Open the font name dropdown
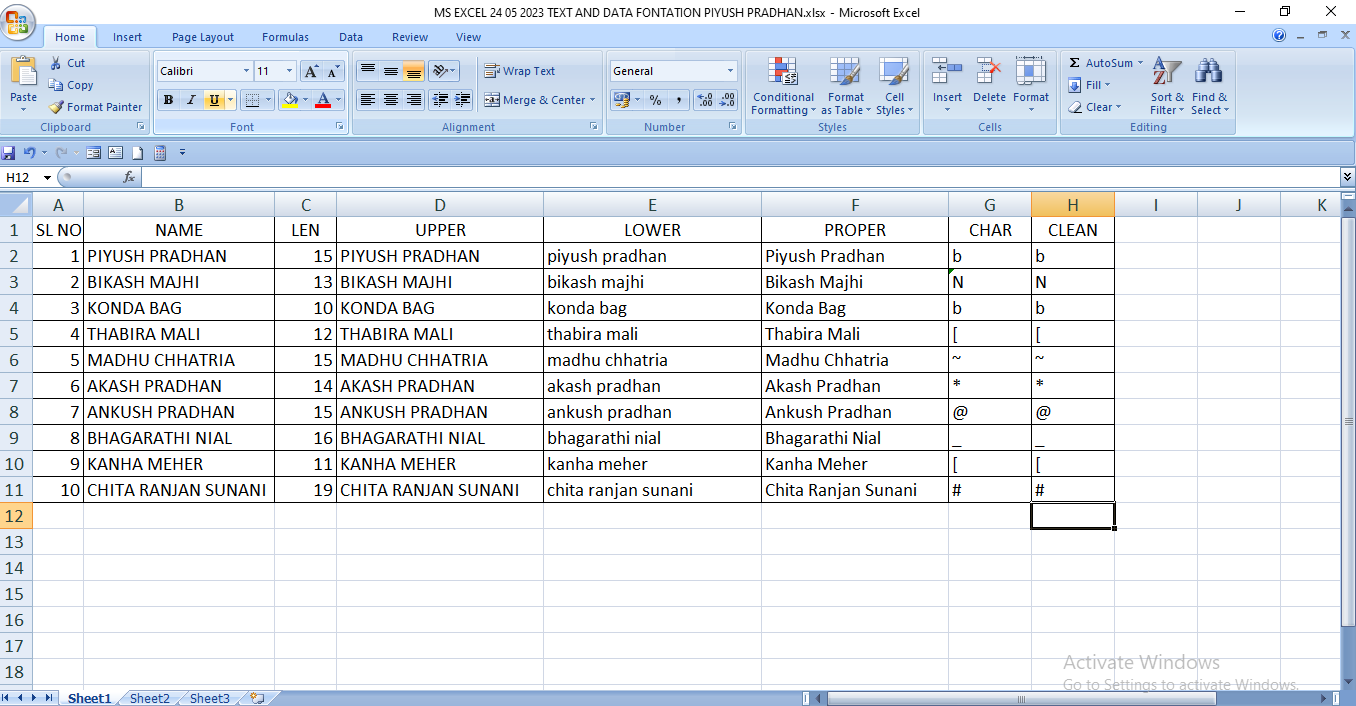 point(246,71)
